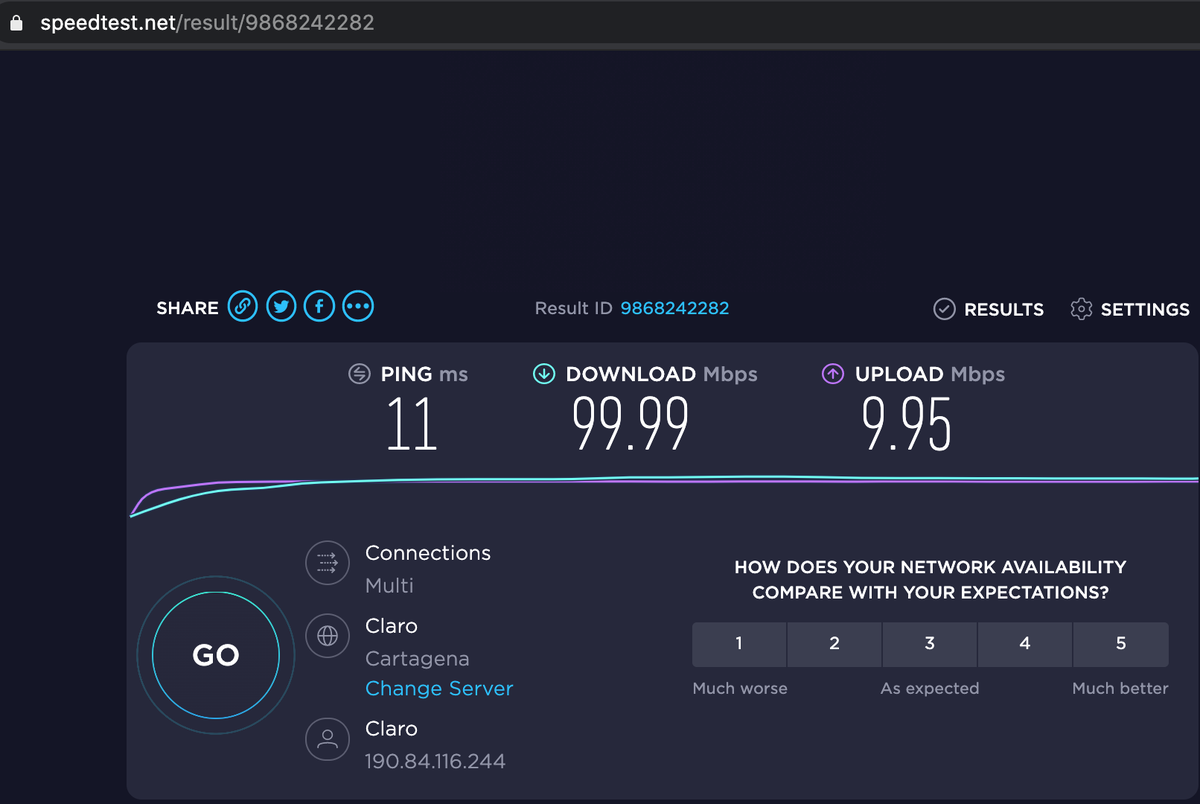Image resolution: width=1200 pixels, height=804 pixels.
Task: Click the Settings gear icon
Action: click(x=1081, y=309)
